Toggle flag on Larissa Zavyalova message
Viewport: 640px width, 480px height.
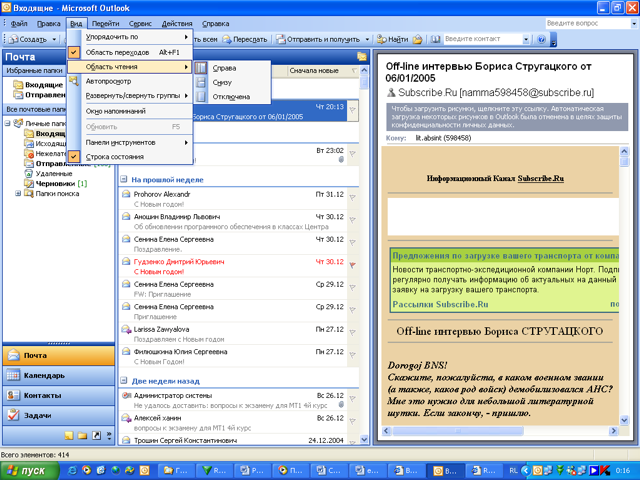pyautogui.click(x=353, y=333)
